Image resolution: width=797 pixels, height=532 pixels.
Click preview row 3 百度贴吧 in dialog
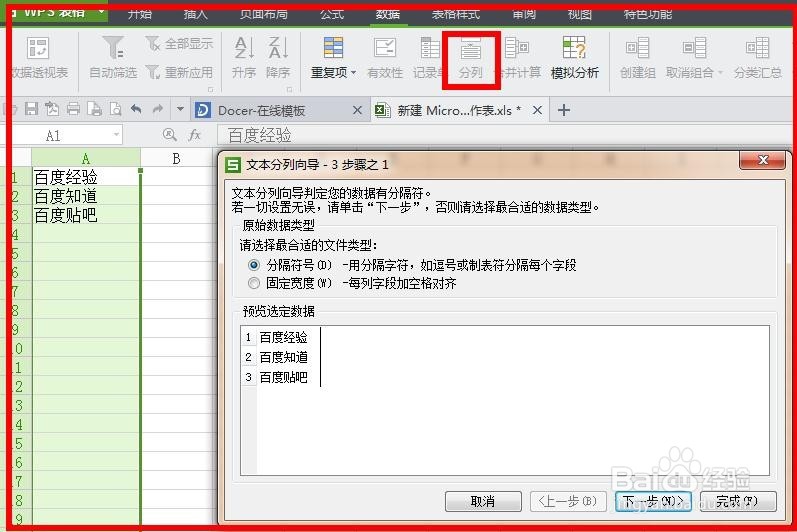283,377
